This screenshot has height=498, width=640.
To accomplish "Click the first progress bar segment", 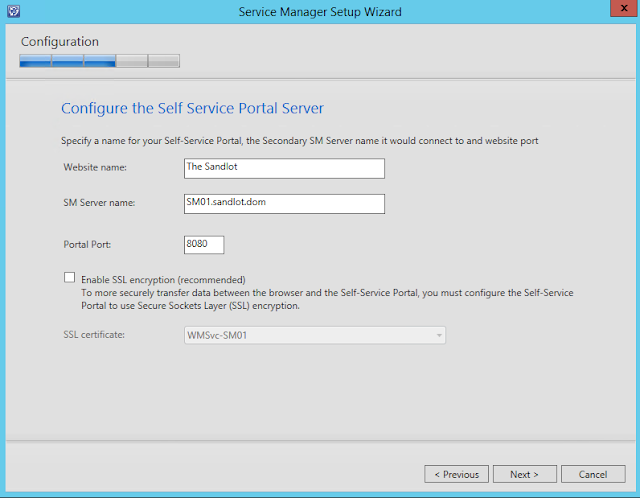I will click(x=35, y=61).
